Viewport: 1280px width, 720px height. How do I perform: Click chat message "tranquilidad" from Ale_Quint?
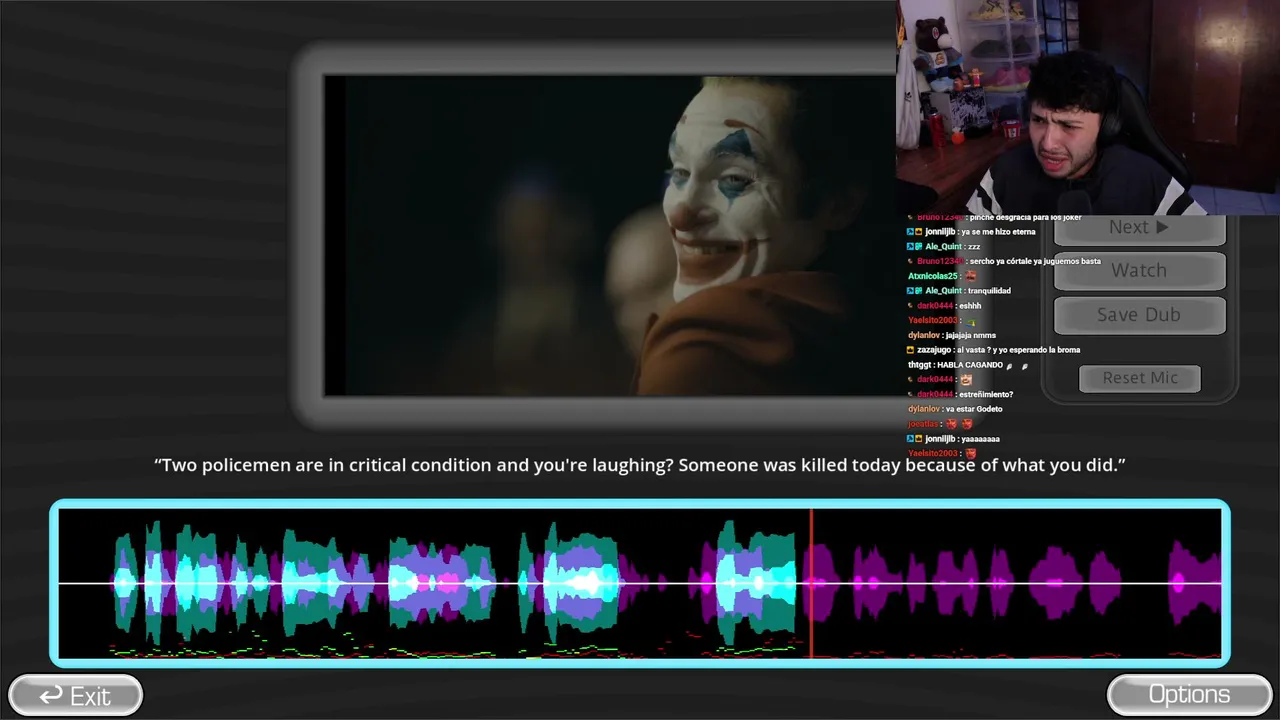point(989,291)
